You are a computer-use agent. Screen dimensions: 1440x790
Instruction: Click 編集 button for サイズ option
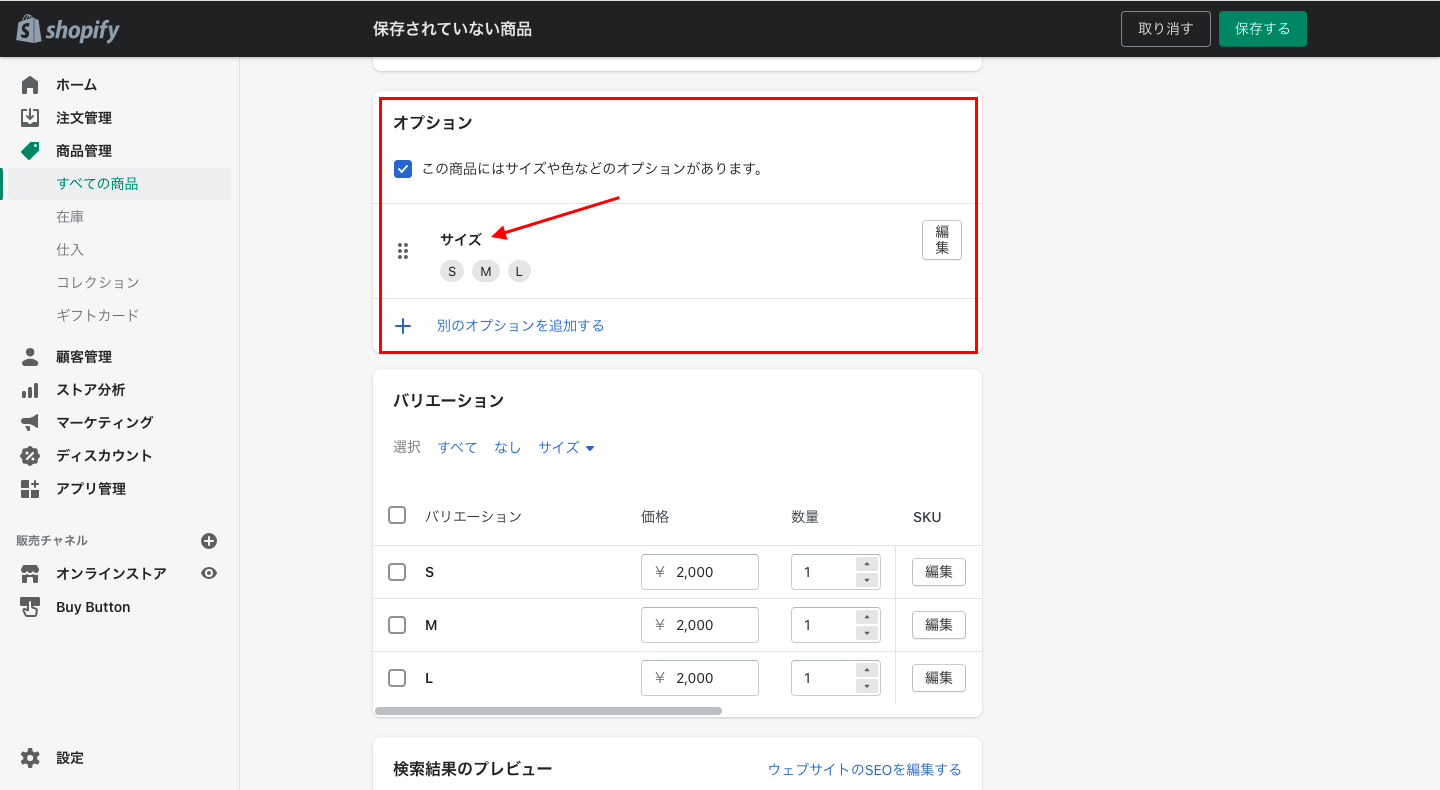tap(942, 240)
